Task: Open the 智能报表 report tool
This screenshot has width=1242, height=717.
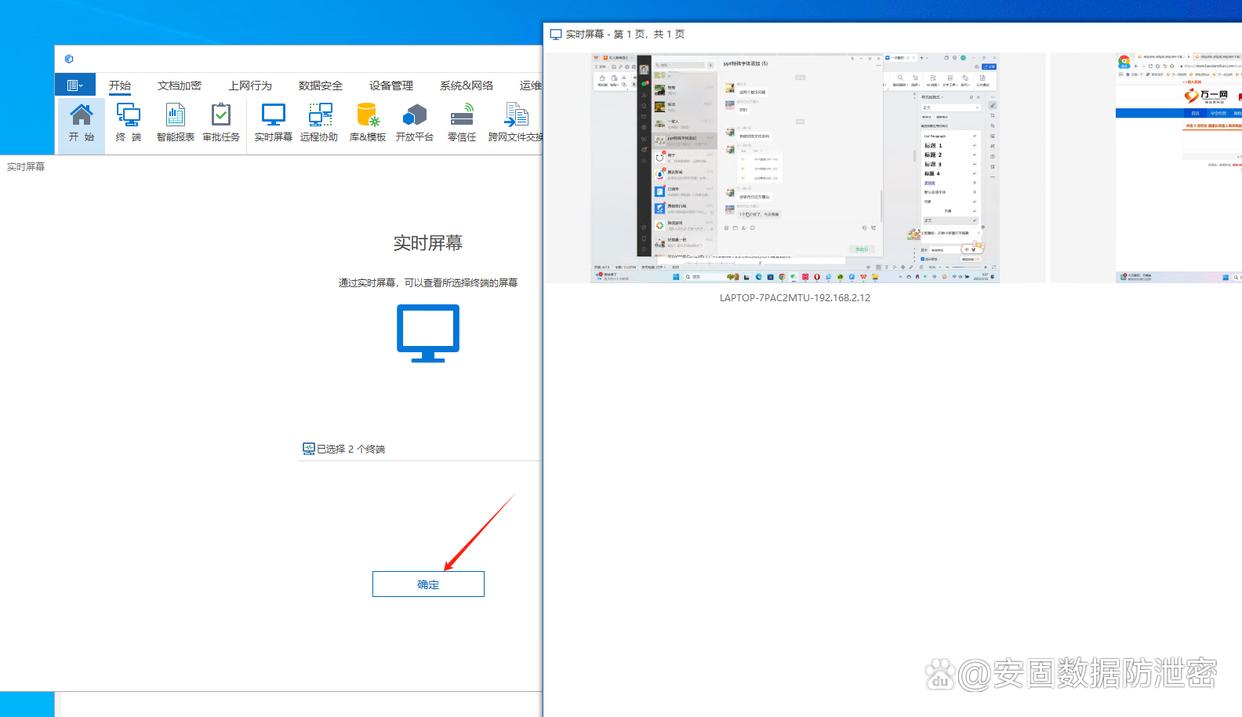Action: click(x=175, y=124)
